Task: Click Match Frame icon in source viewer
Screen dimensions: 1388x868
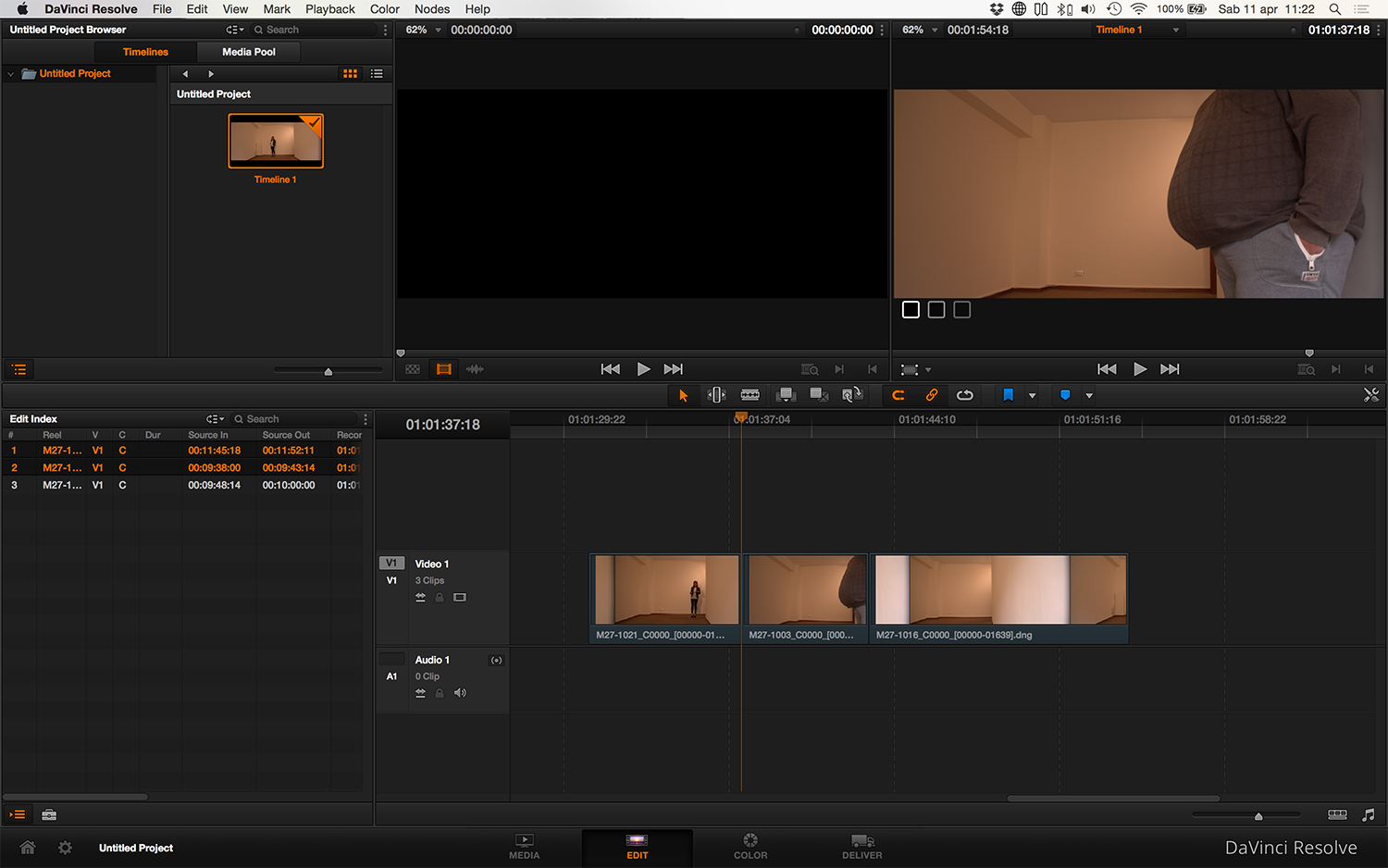Action: tap(810, 369)
